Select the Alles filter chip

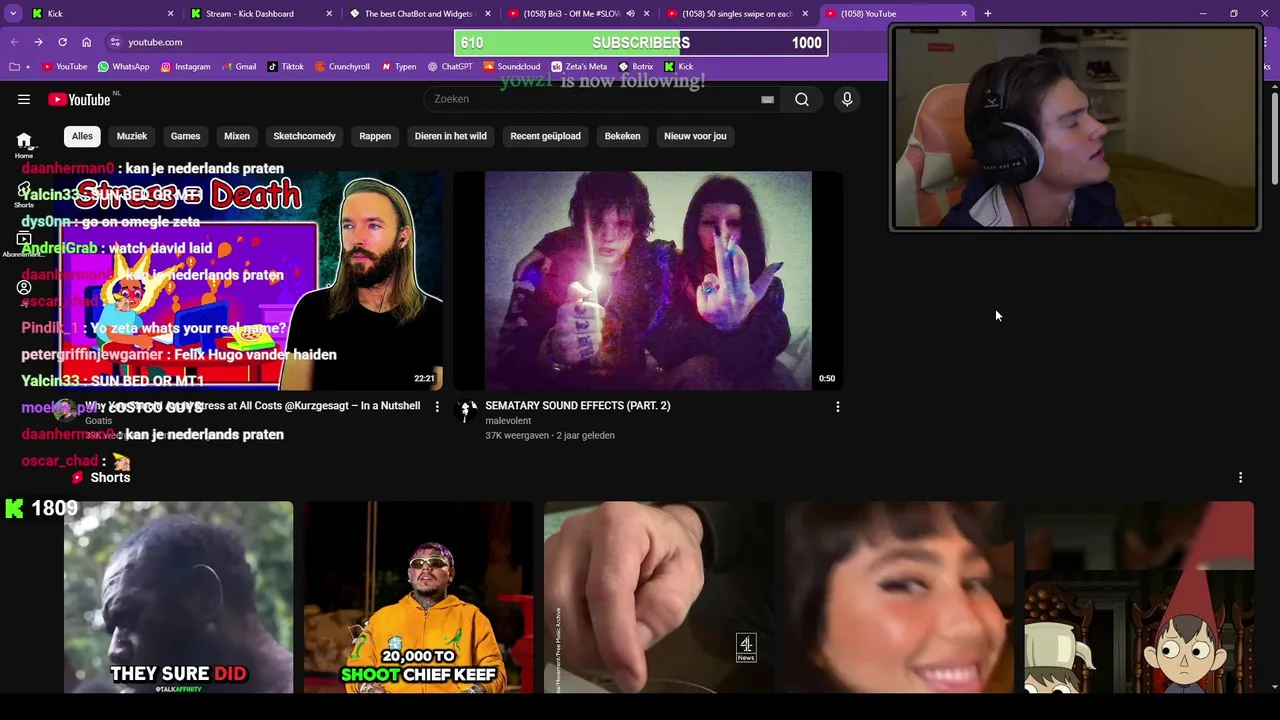(x=82, y=136)
